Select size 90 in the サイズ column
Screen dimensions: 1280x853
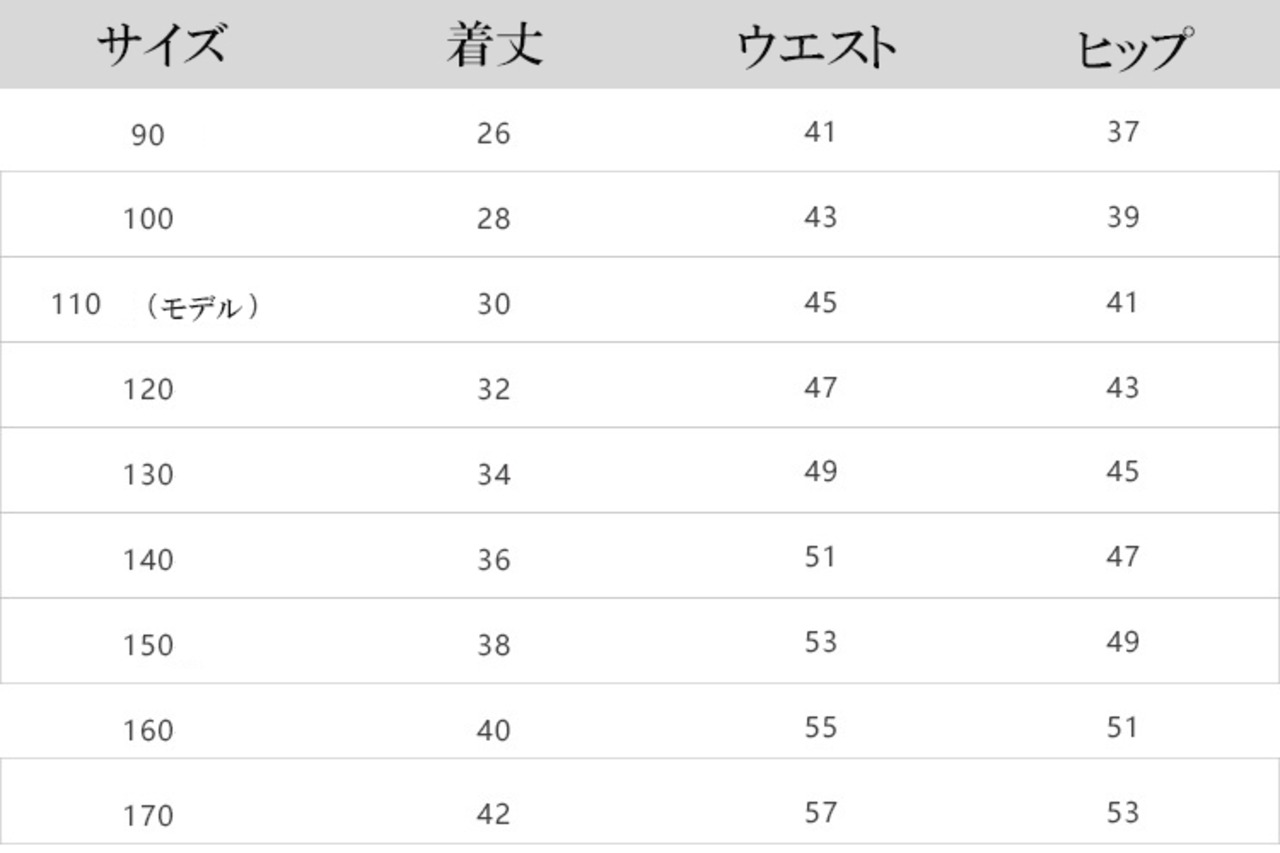pos(147,135)
